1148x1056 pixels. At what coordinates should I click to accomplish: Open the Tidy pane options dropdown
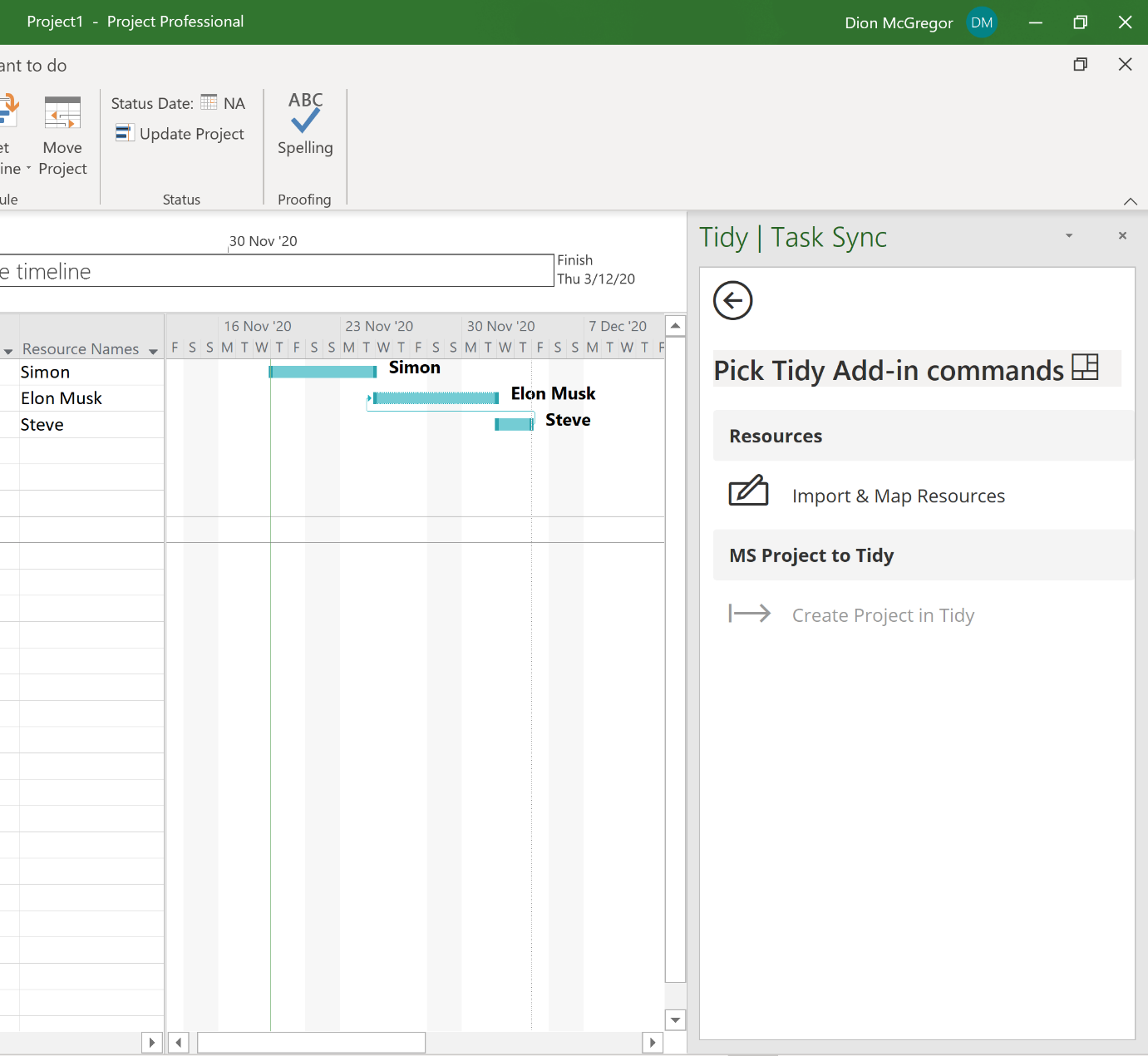point(1068,235)
